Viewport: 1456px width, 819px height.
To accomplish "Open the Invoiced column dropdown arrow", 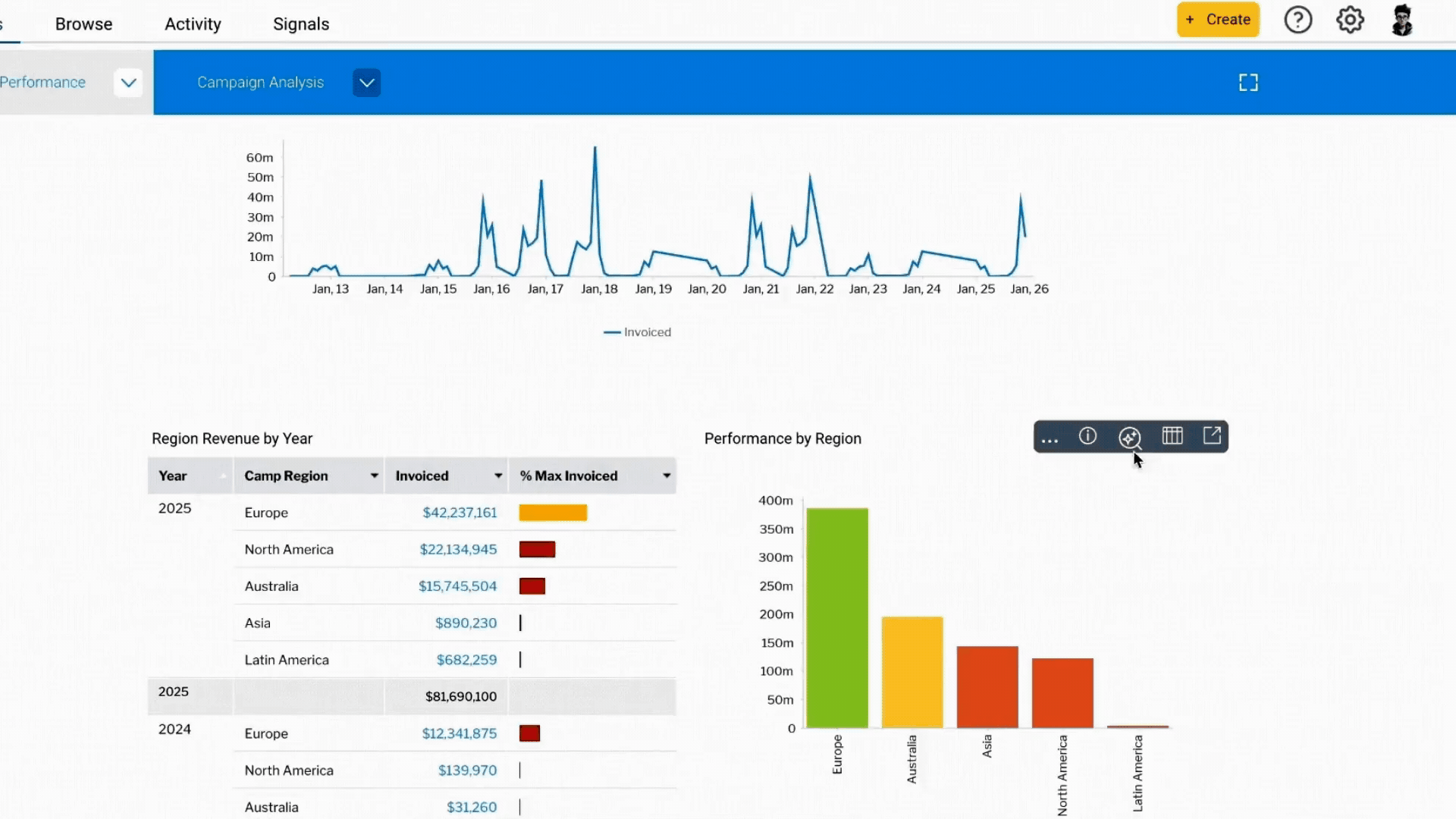I will point(498,475).
